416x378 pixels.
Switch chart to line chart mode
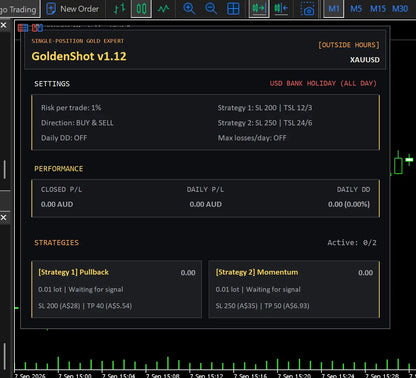163,9
